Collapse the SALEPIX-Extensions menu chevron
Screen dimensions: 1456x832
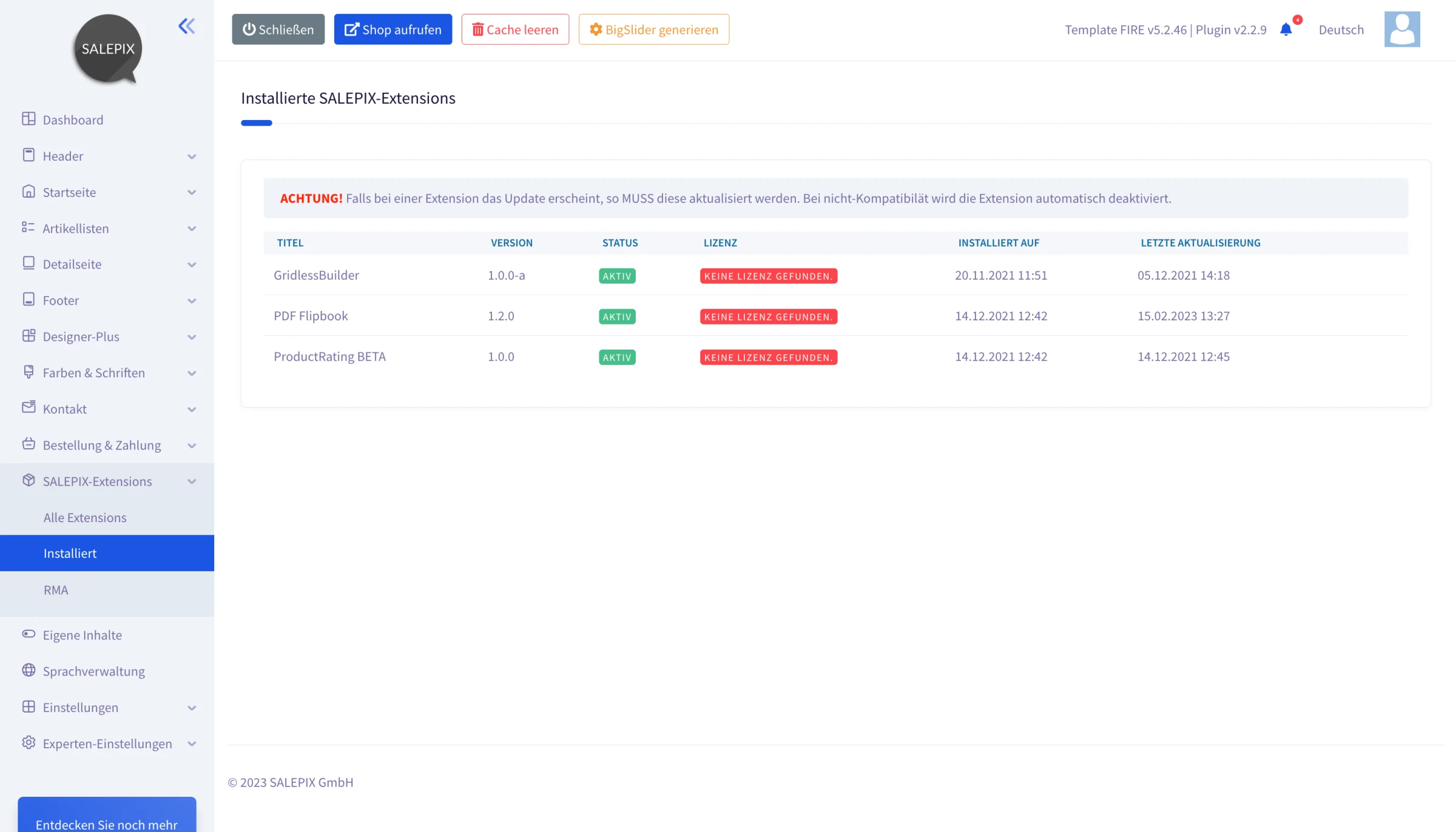(192, 481)
